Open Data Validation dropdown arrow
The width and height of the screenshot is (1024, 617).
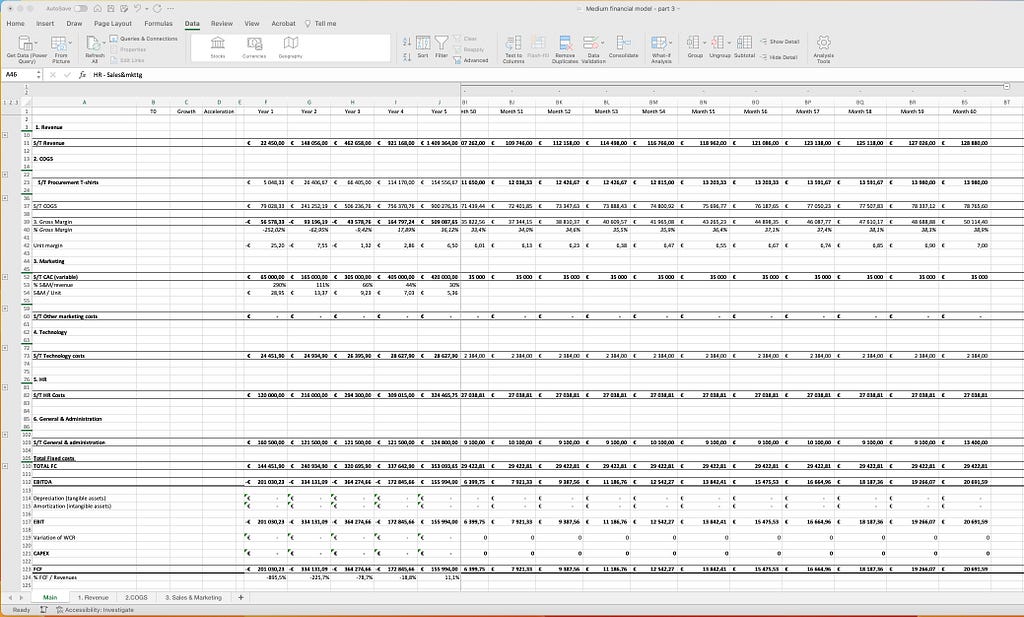pos(601,43)
